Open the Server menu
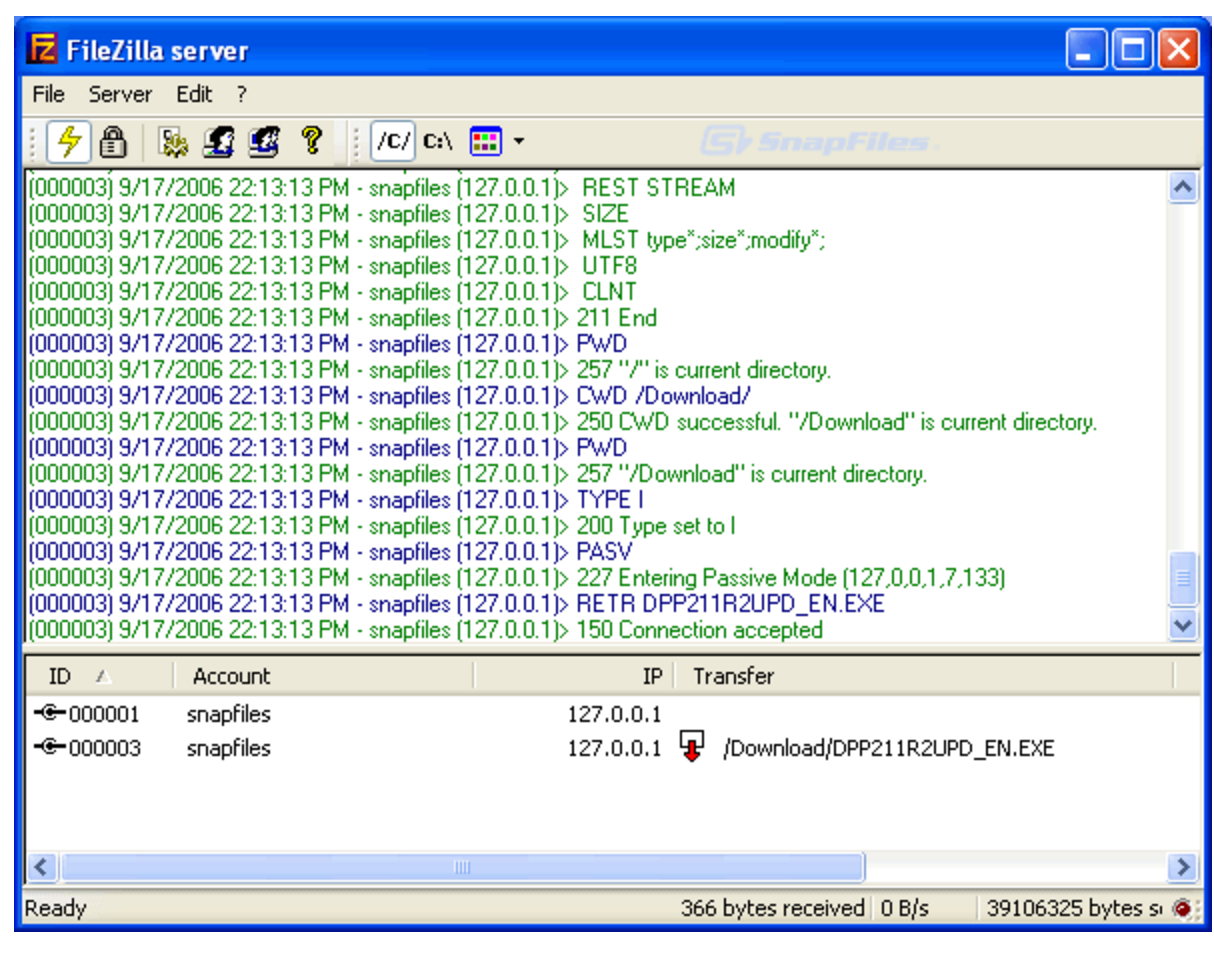 [x=120, y=95]
